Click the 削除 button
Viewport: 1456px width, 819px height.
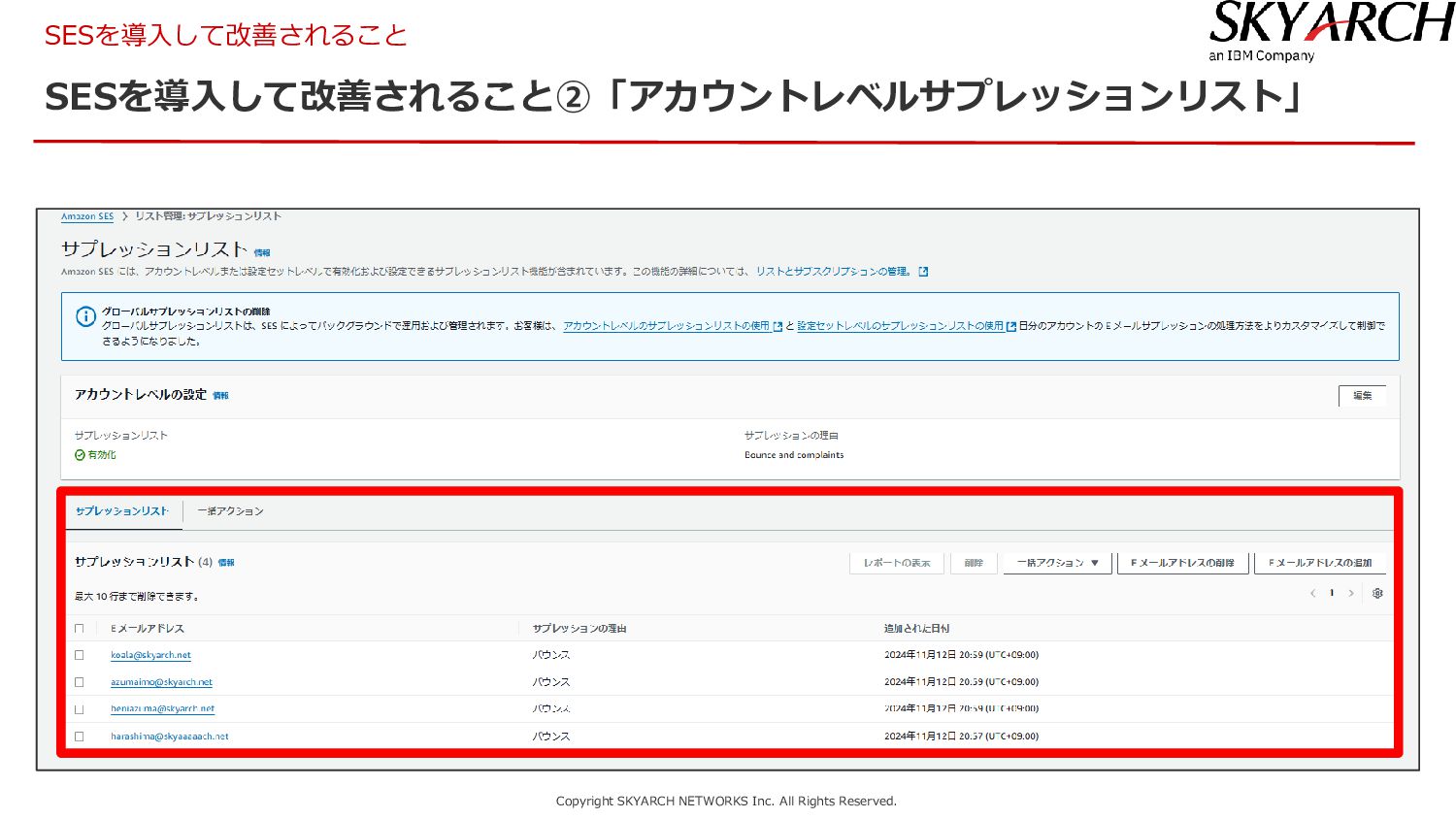[974, 563]
